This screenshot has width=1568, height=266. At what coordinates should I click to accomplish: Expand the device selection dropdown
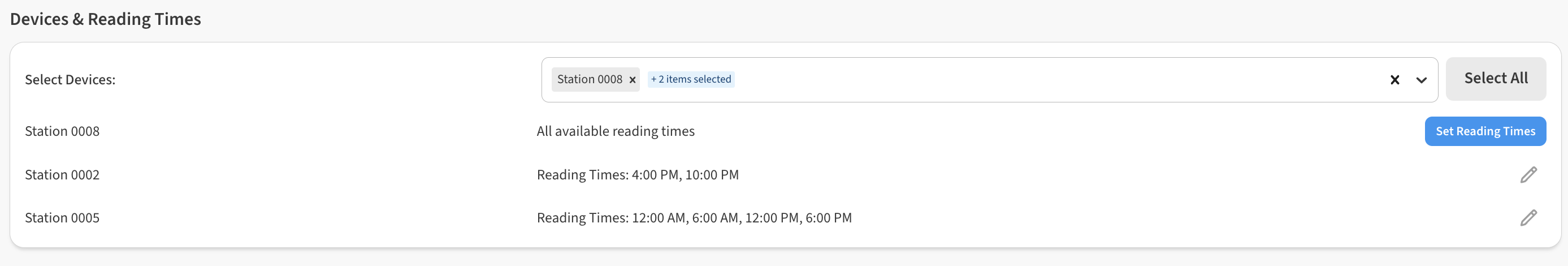1421,80
